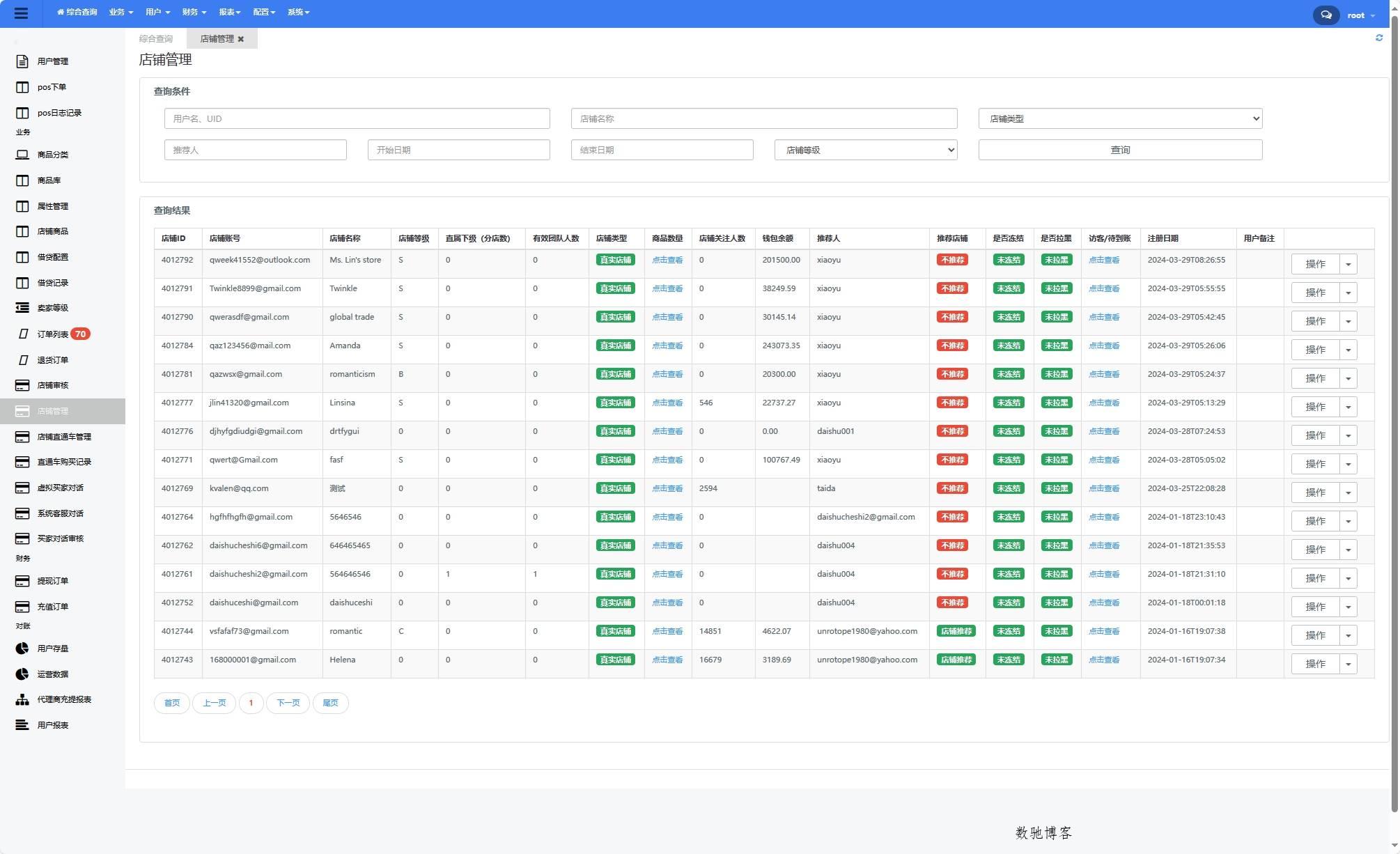
Task: Click the 开始日期 date field
Action: pos(458,150)
